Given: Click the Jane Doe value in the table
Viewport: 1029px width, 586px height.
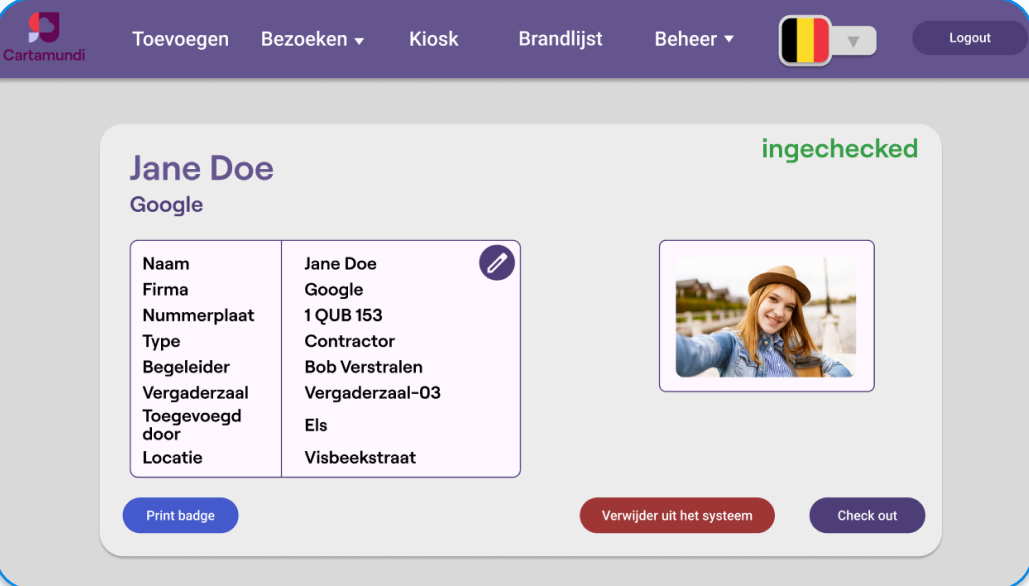Looking at the screenshot, I should click(340, 264).
